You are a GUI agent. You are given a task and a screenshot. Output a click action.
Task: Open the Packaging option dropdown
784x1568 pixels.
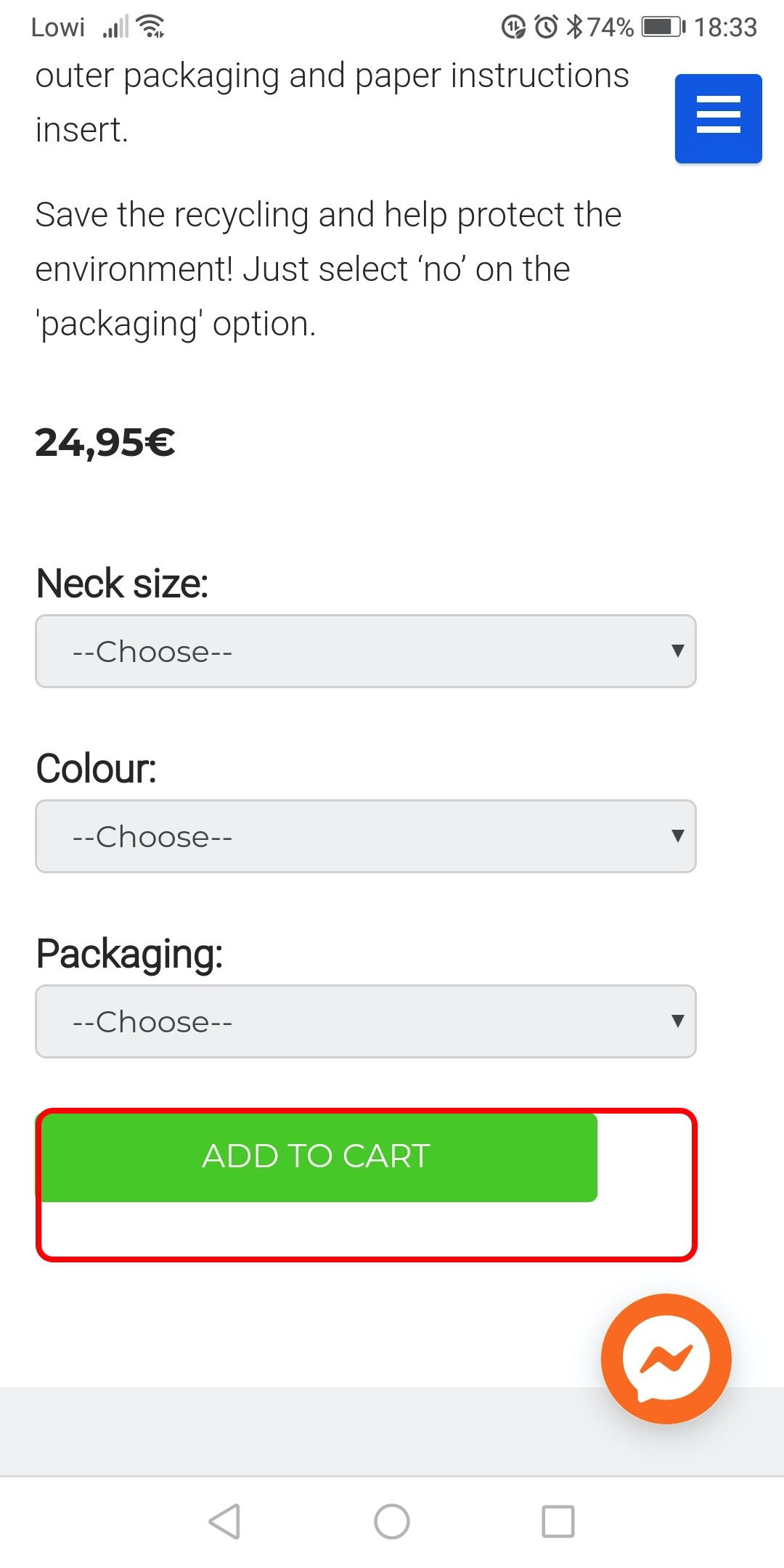click(366, 1021)
